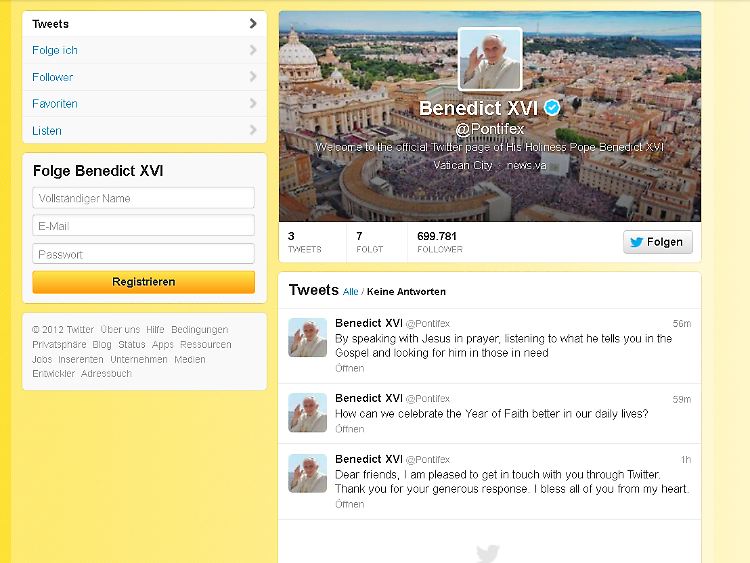Click Öffnen under the prayer tweet

tap(350, 368)
